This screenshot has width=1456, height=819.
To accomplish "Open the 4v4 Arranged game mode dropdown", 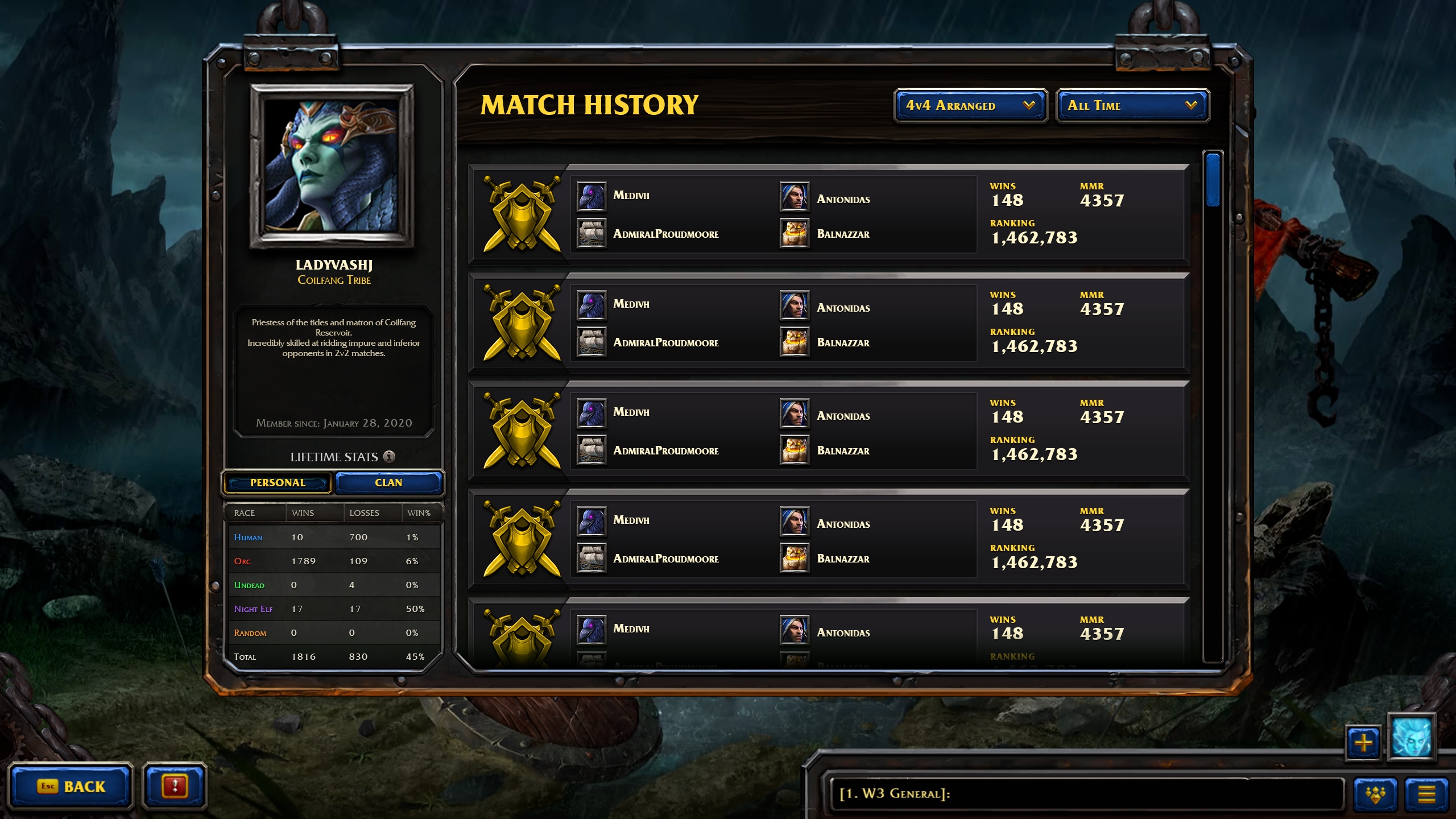I will pyautogui.click(x=968, y=105).
